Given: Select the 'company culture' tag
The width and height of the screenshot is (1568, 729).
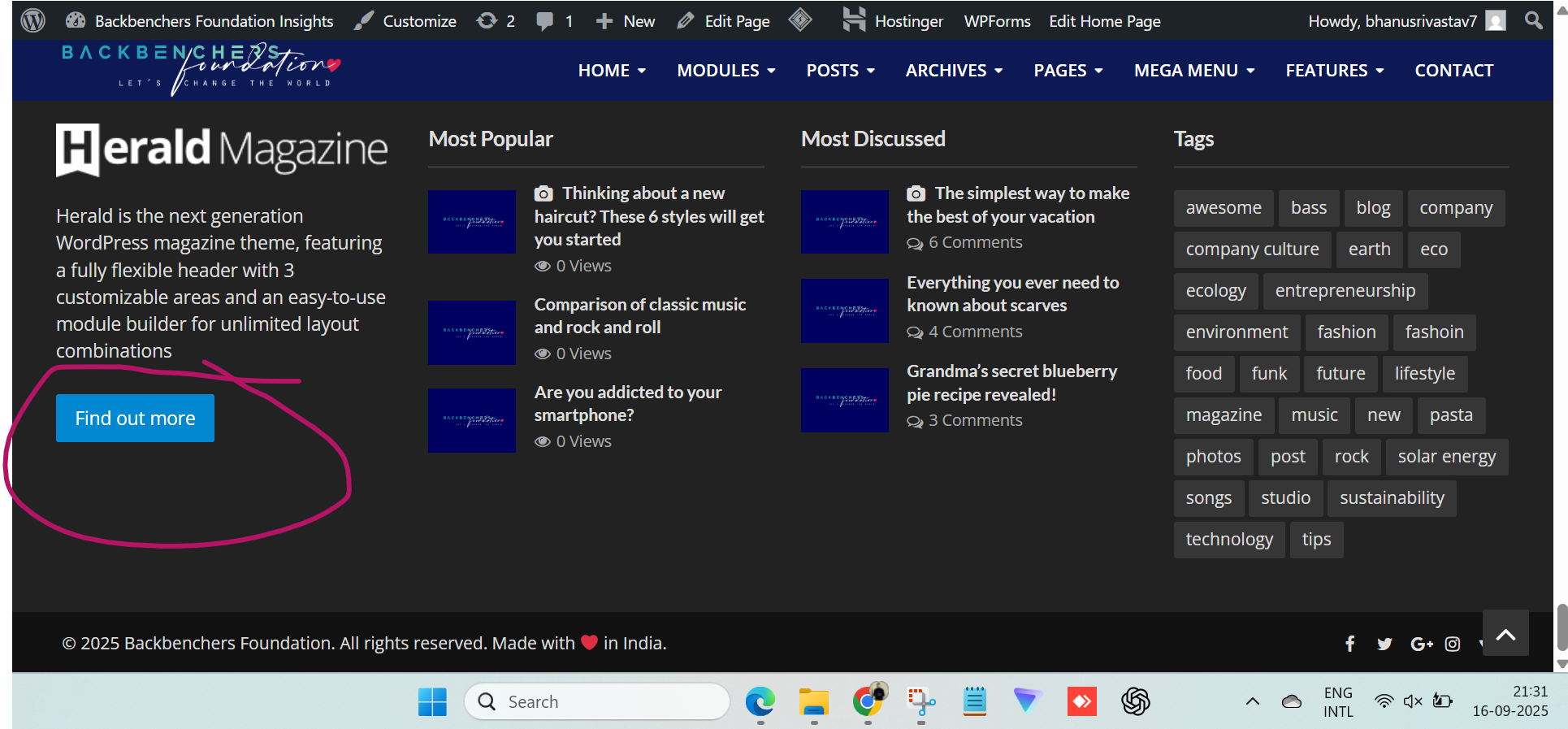Looking at the screenshot, I should point(1252,250).
